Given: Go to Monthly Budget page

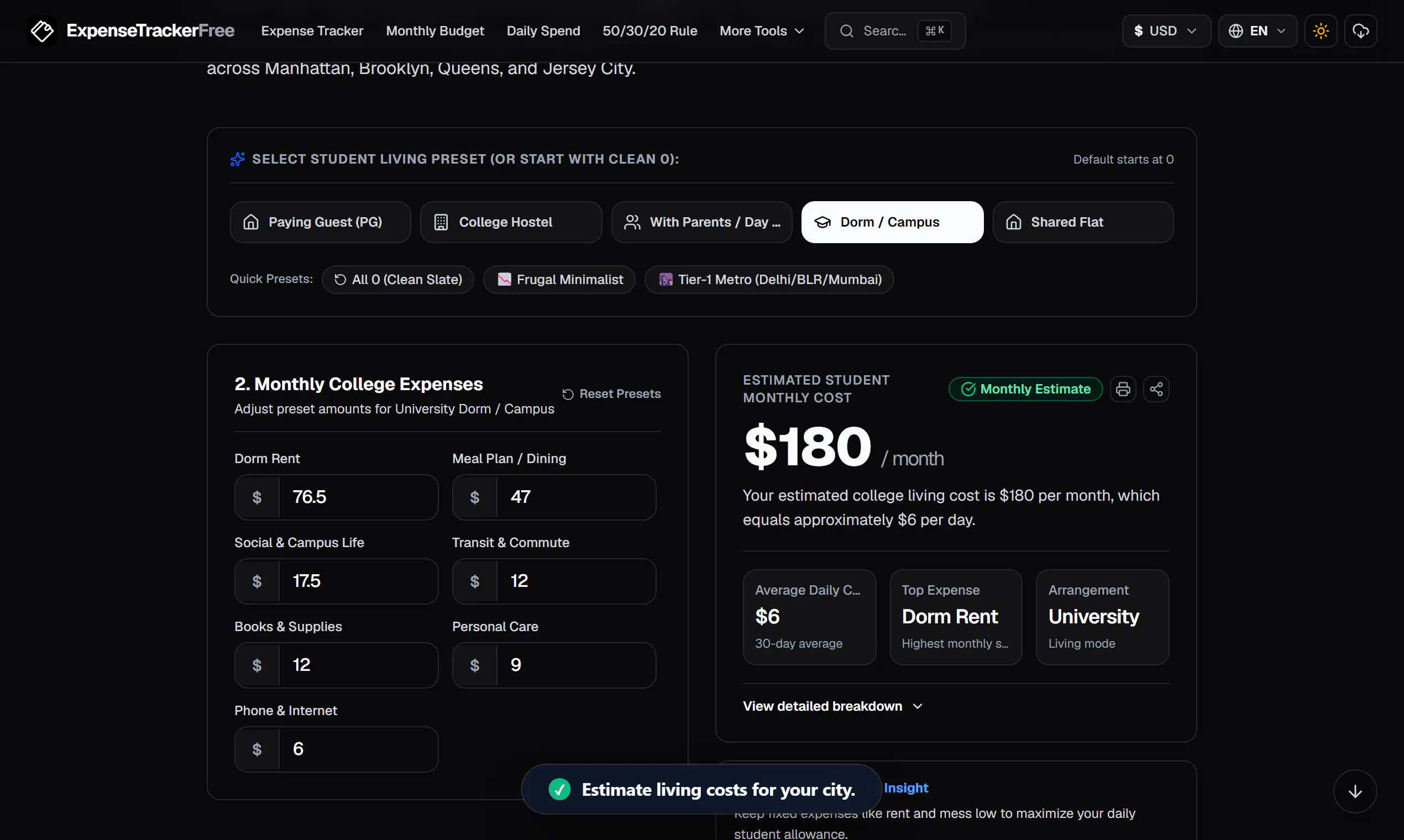Looking at the screenshot, I should tap(435, 30).
